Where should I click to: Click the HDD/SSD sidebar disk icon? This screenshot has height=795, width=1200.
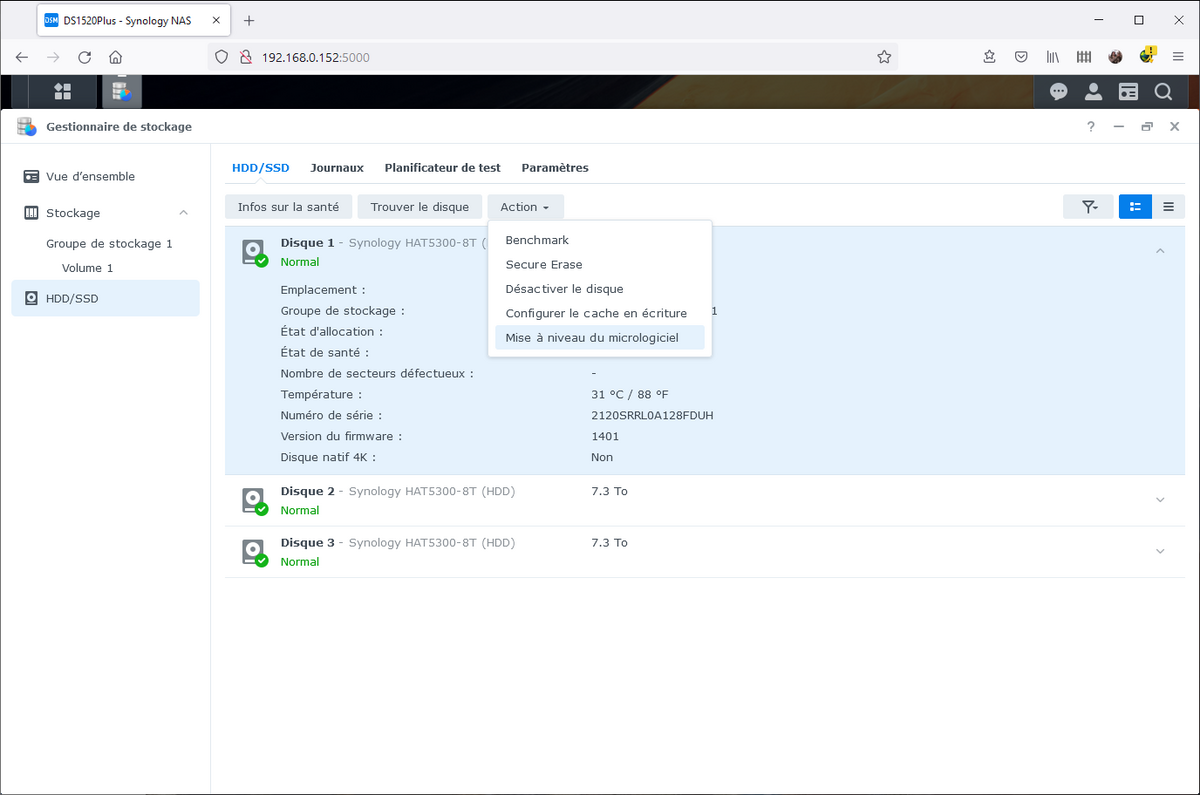(31, 298)
